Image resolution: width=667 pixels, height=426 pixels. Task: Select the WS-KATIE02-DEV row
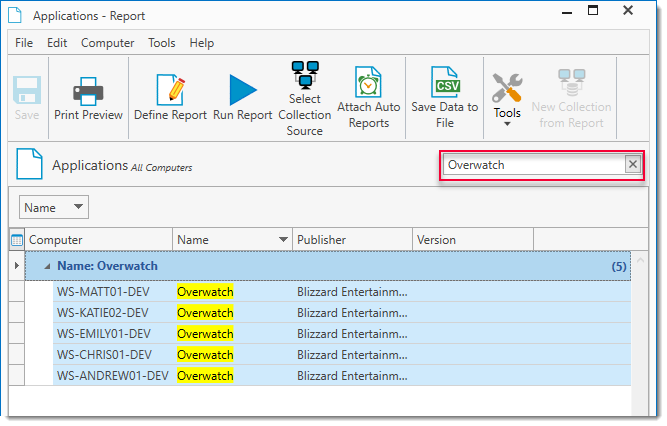342,313
